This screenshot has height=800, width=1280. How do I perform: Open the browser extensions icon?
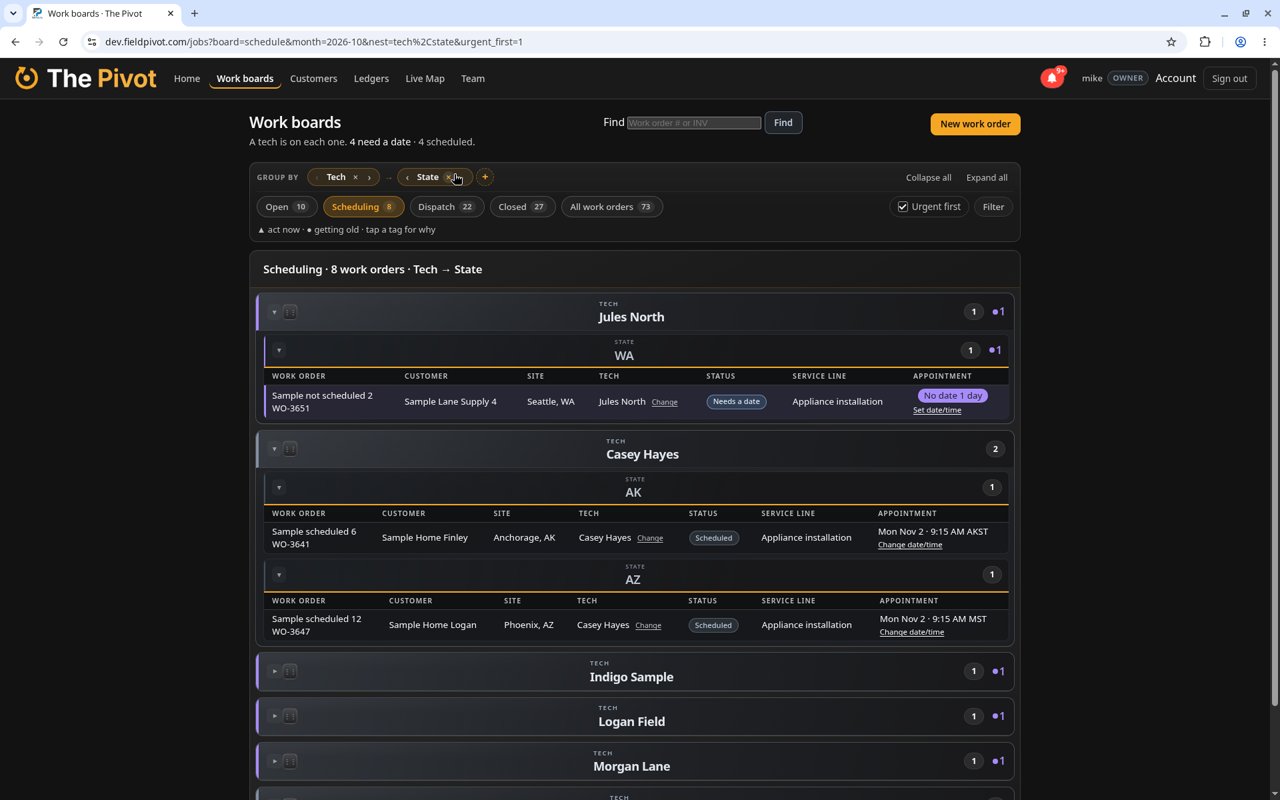[x=1205, y=42]
